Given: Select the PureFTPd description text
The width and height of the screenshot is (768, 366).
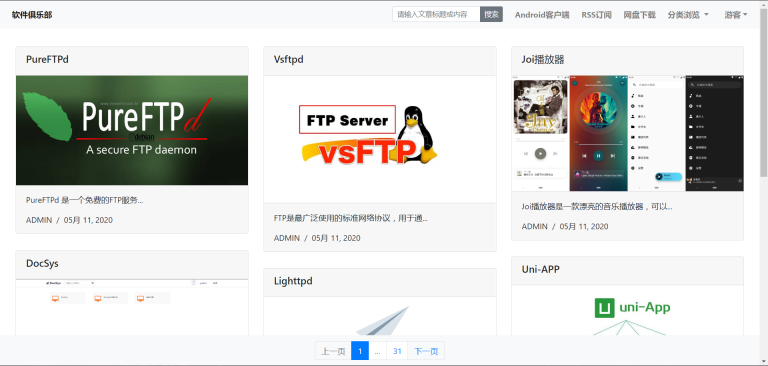Looking at the screenshot, I should coord(84,200).
